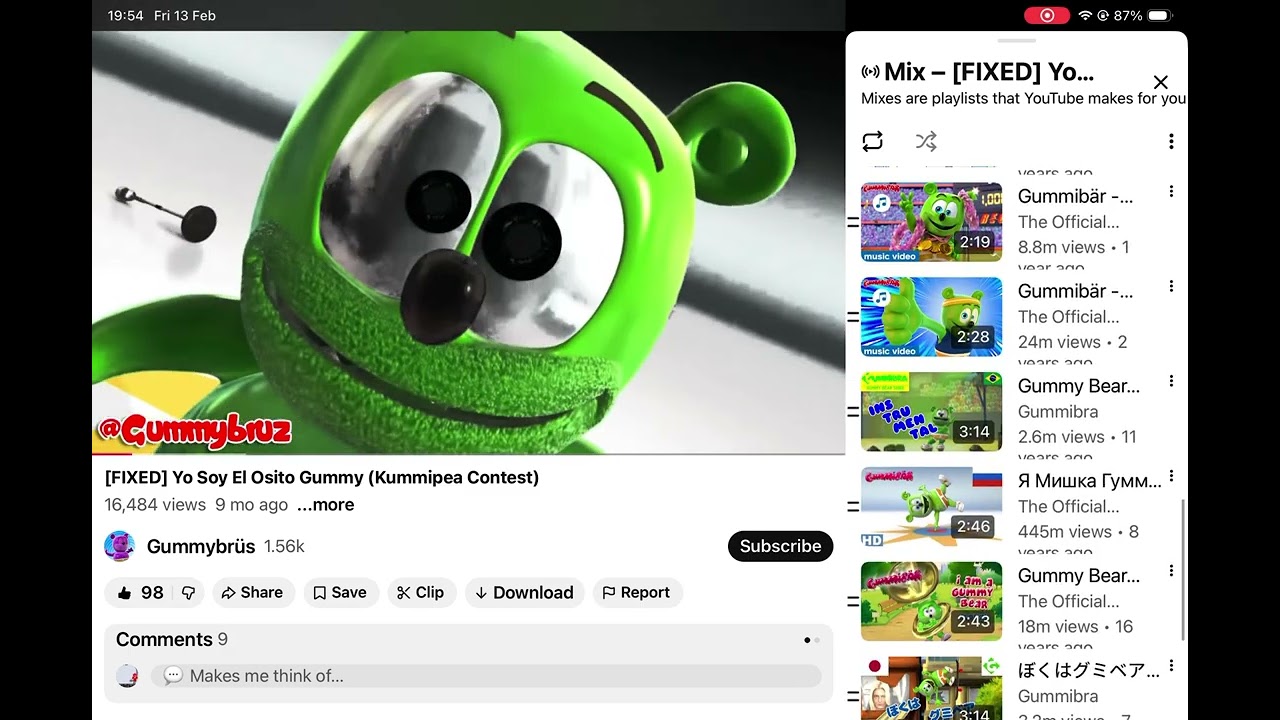
Task: Play the 2:19 Gummibär thumbnail
Action: point(931,222)
